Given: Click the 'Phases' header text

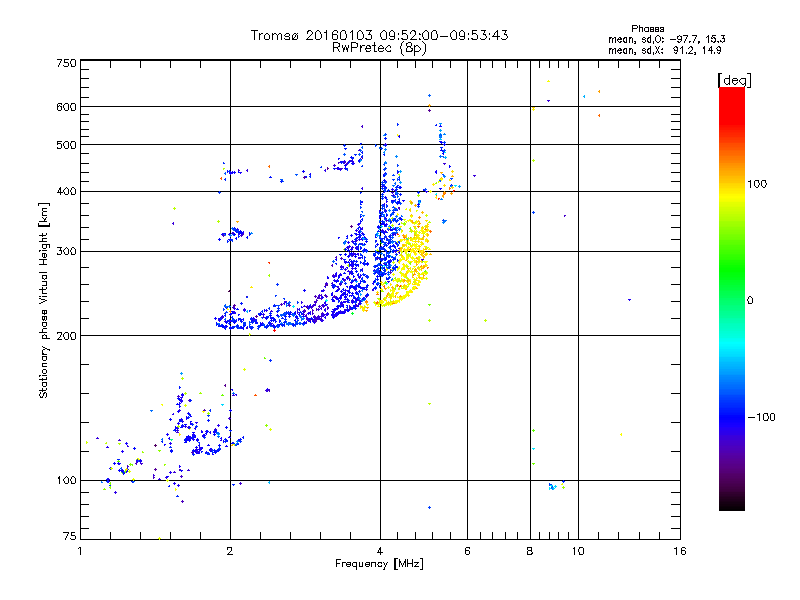Looking at the screenshot, I should [647, 29].
